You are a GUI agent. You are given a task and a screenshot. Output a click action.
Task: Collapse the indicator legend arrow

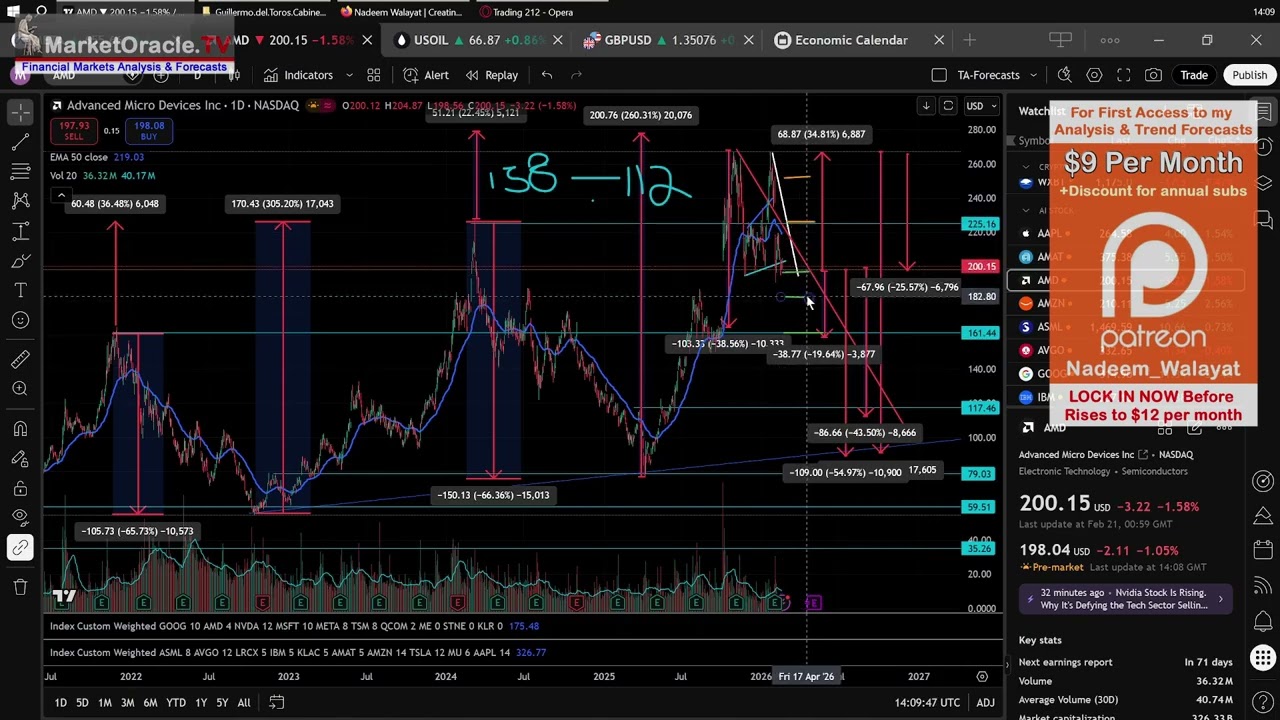click(61, 195)
